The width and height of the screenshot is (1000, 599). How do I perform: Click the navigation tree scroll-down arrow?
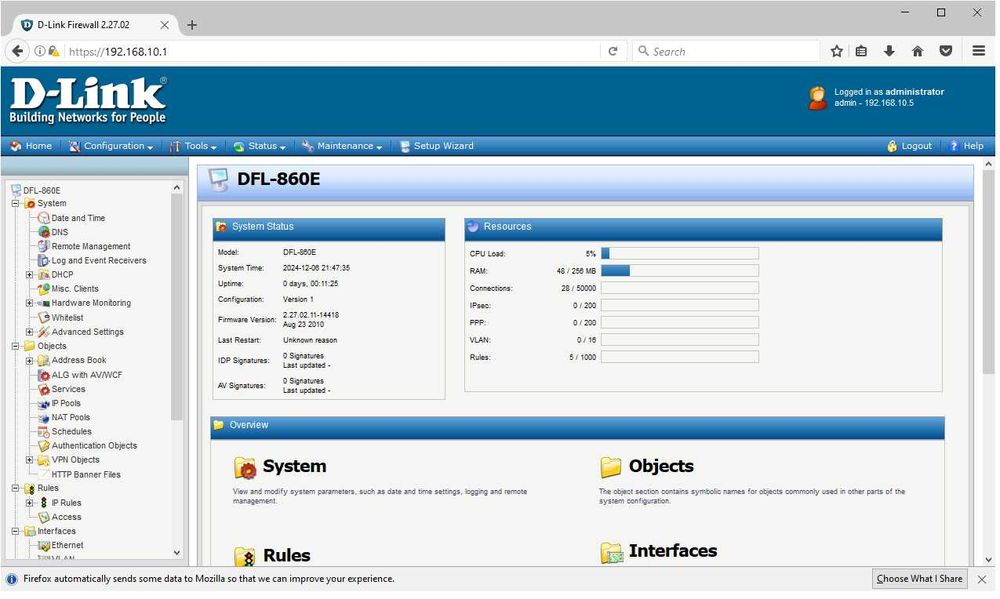177,554
